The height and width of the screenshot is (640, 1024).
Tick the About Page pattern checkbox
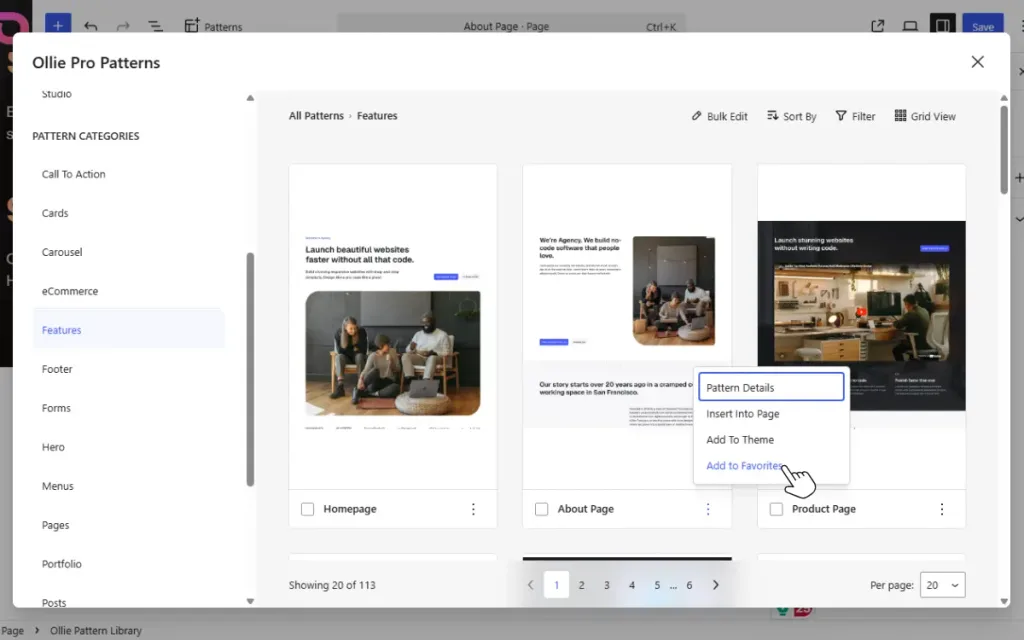coord(541,509)
